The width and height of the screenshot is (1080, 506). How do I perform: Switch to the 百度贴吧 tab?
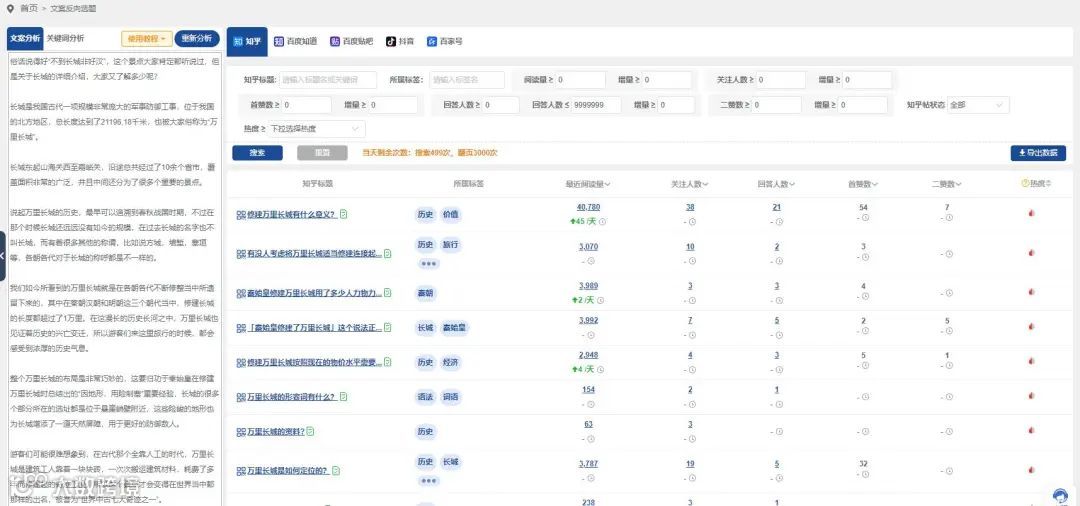point(351,41)
